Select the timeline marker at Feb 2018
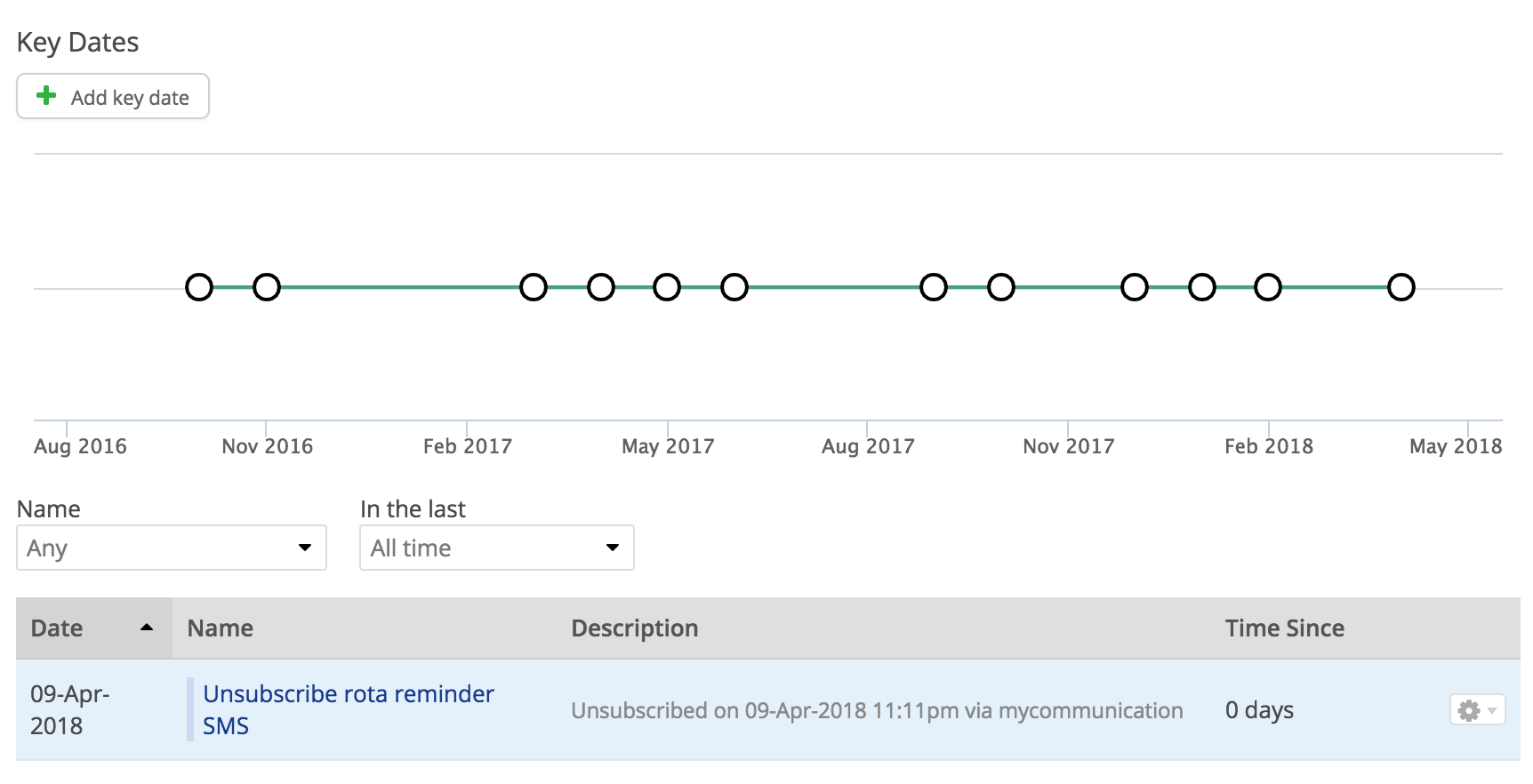 tap(1268, 287)
